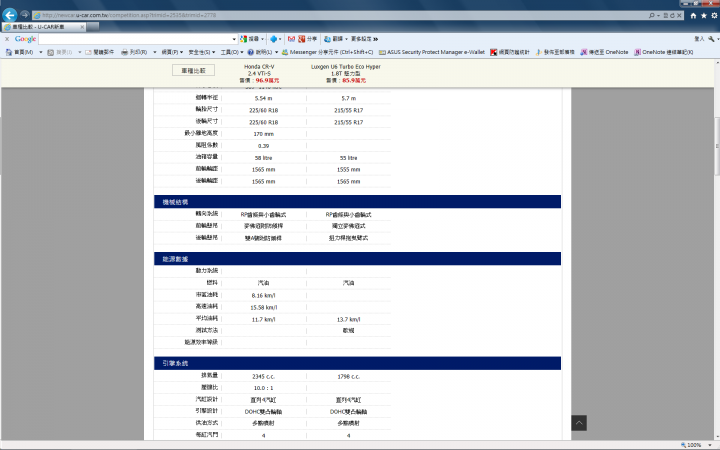This screenshot has height=450, width=720.
Task: Click the Google logo on the toolbar
Action: [25, 39]
